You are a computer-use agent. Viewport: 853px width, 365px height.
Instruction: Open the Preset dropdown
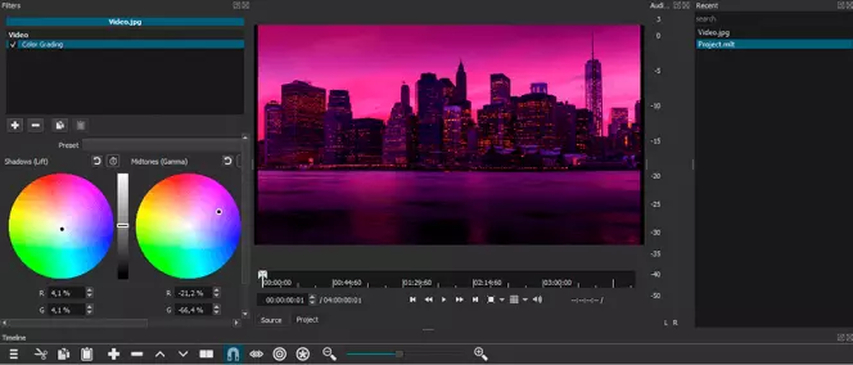tap(162, 145)
